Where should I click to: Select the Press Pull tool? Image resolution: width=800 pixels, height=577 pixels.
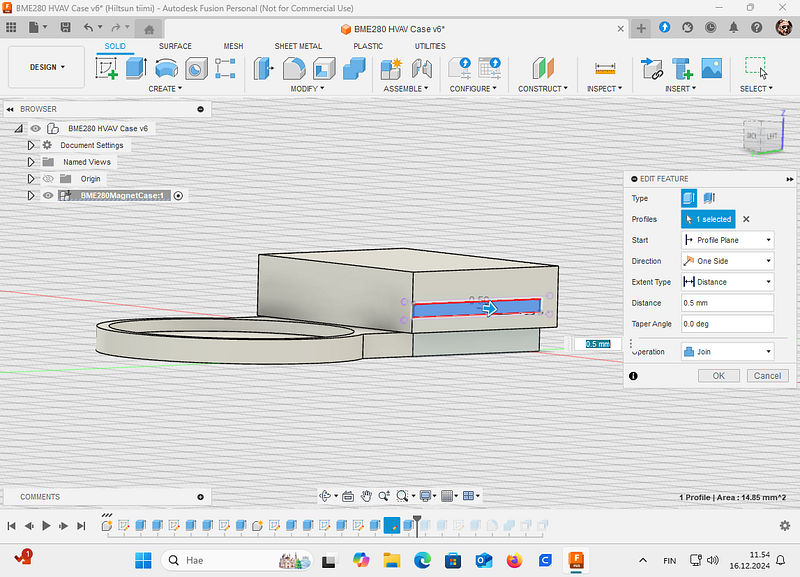click(x=264, y=68)
